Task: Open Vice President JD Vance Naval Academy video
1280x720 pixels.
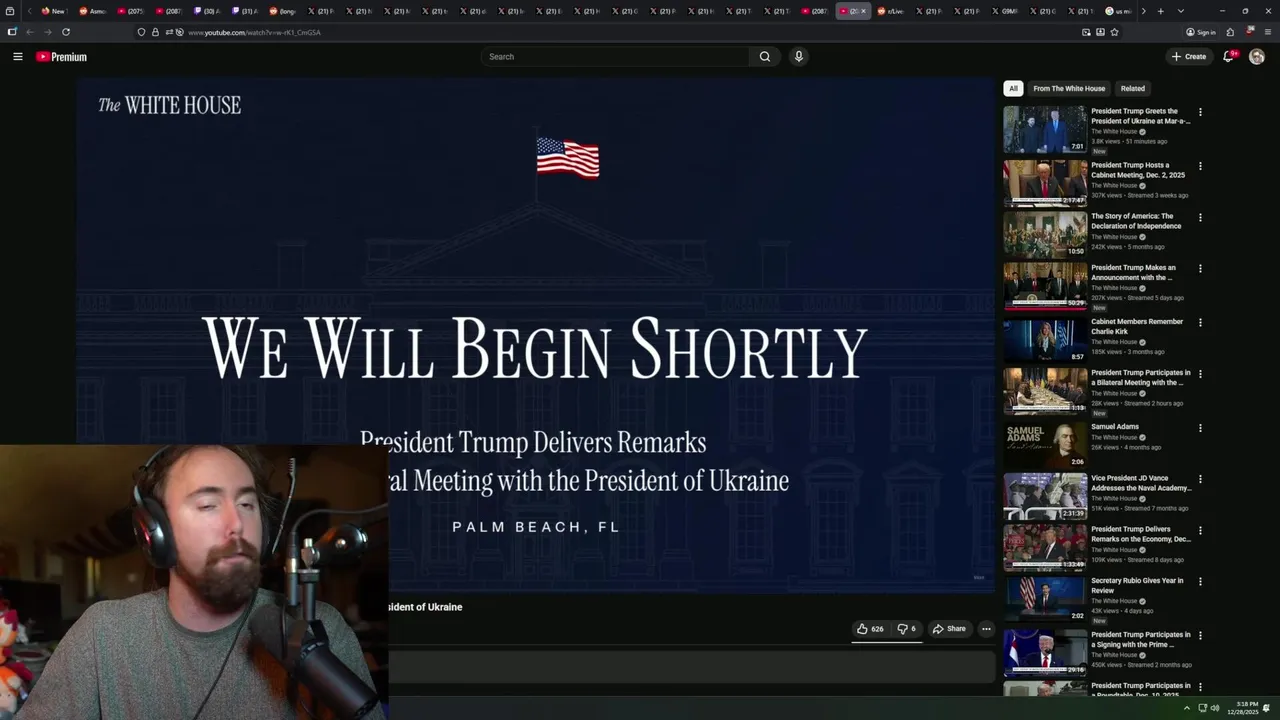Action: [x=1141, y=483]
